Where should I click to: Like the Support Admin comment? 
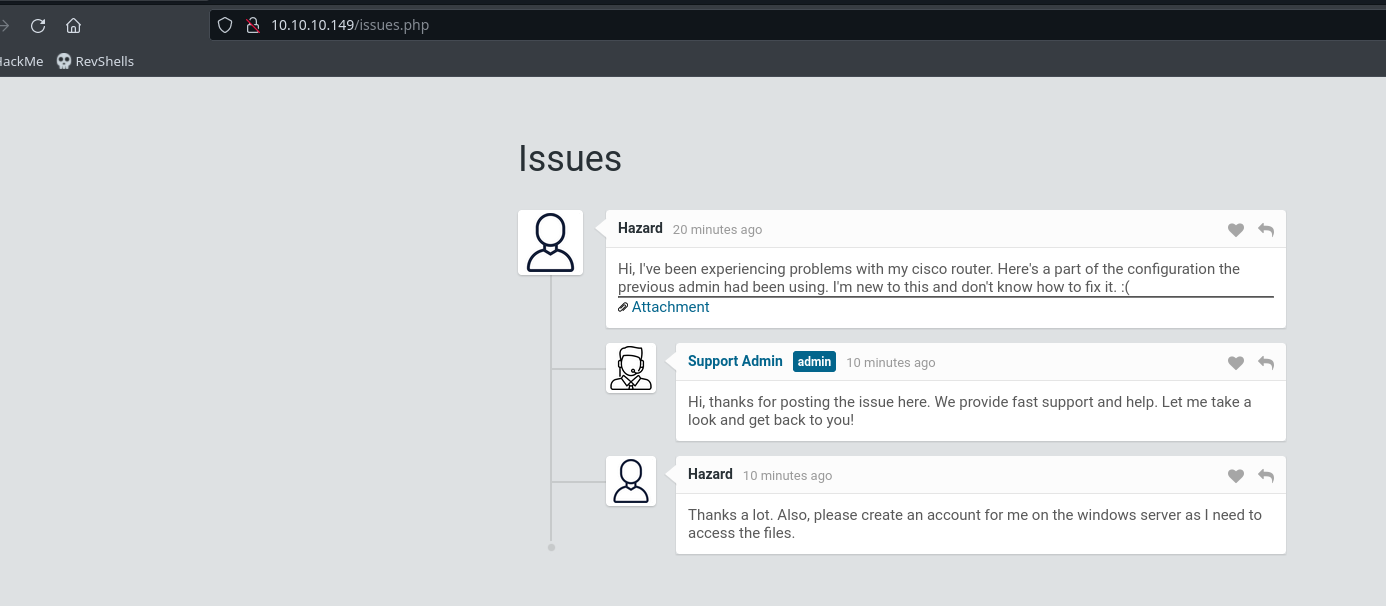1236,363
